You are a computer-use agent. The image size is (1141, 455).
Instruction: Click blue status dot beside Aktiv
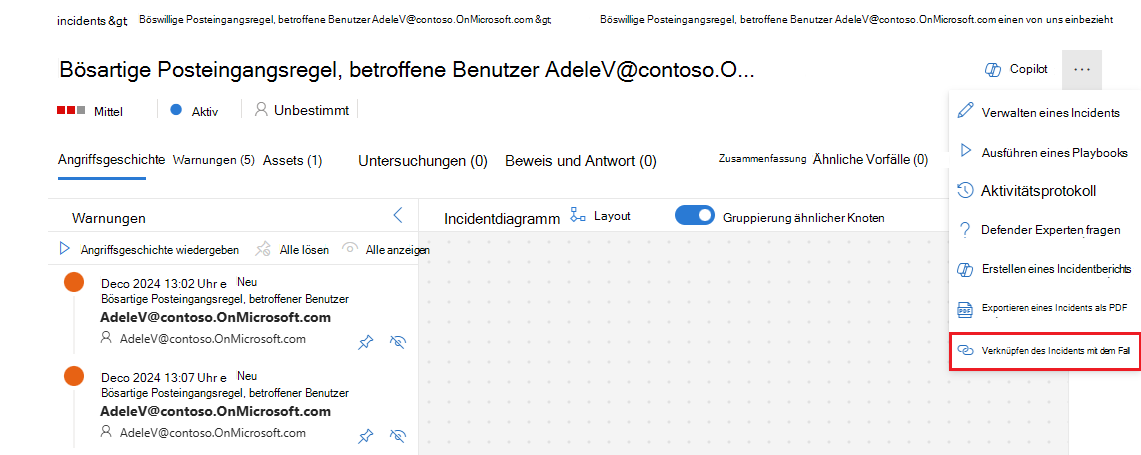tap(175, 110)
